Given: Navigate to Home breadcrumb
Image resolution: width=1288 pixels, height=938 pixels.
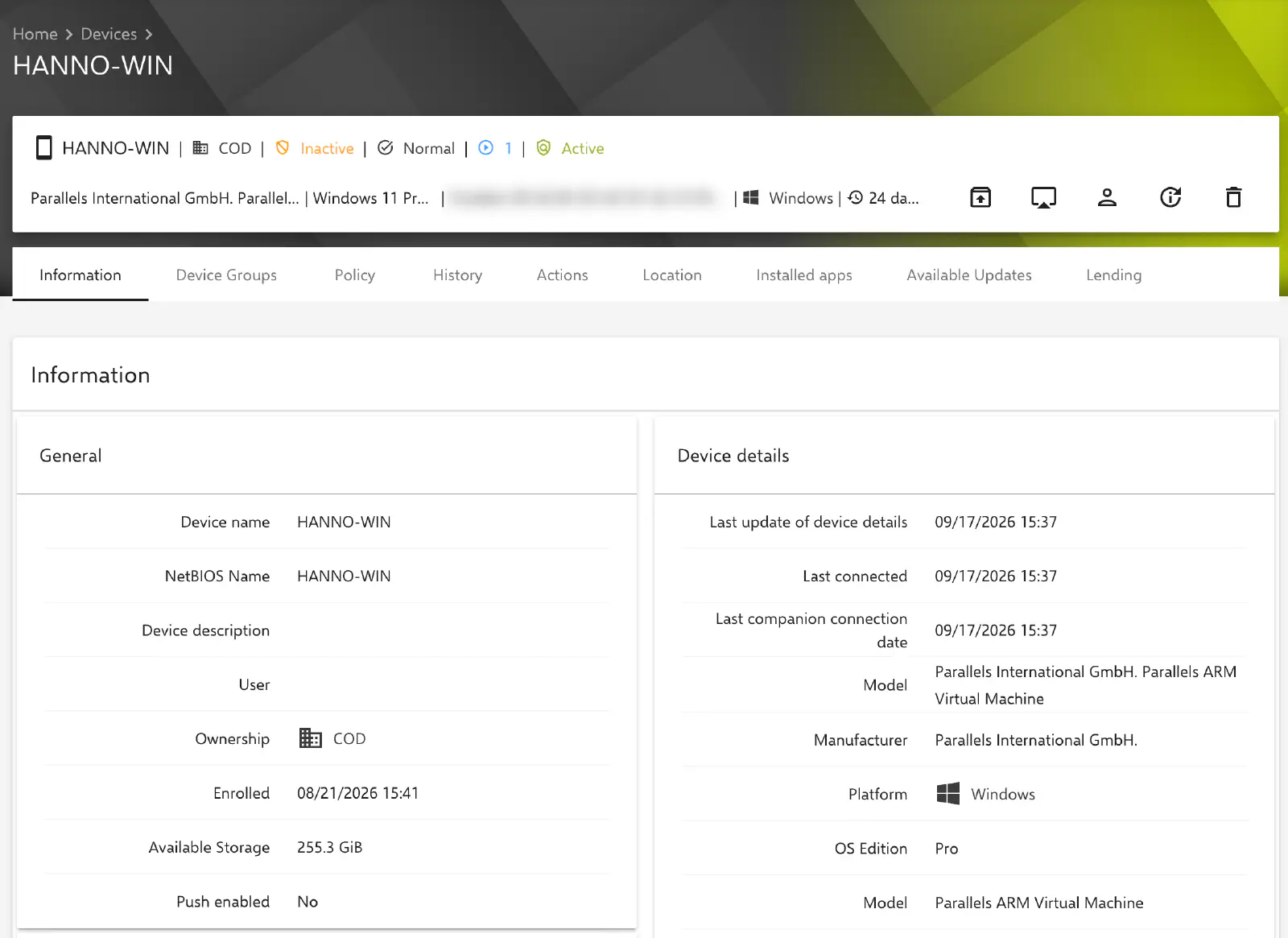Looking at the screenshot, I should [35, 34].
